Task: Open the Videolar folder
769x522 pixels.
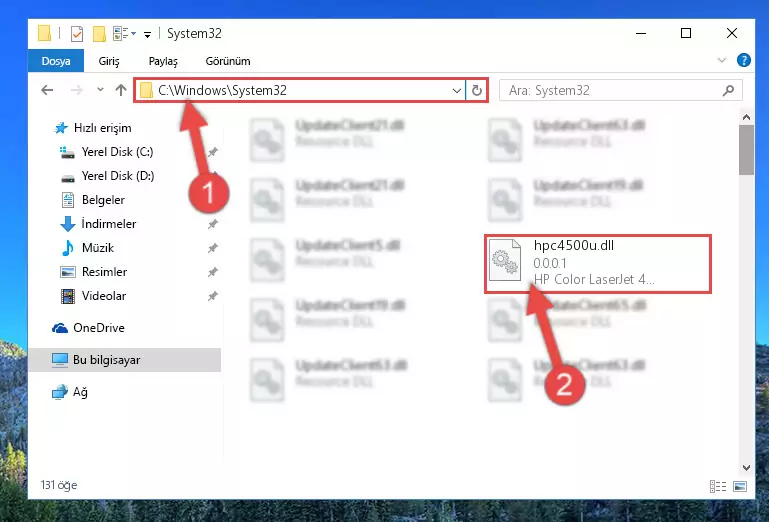Action: [93, 296]
